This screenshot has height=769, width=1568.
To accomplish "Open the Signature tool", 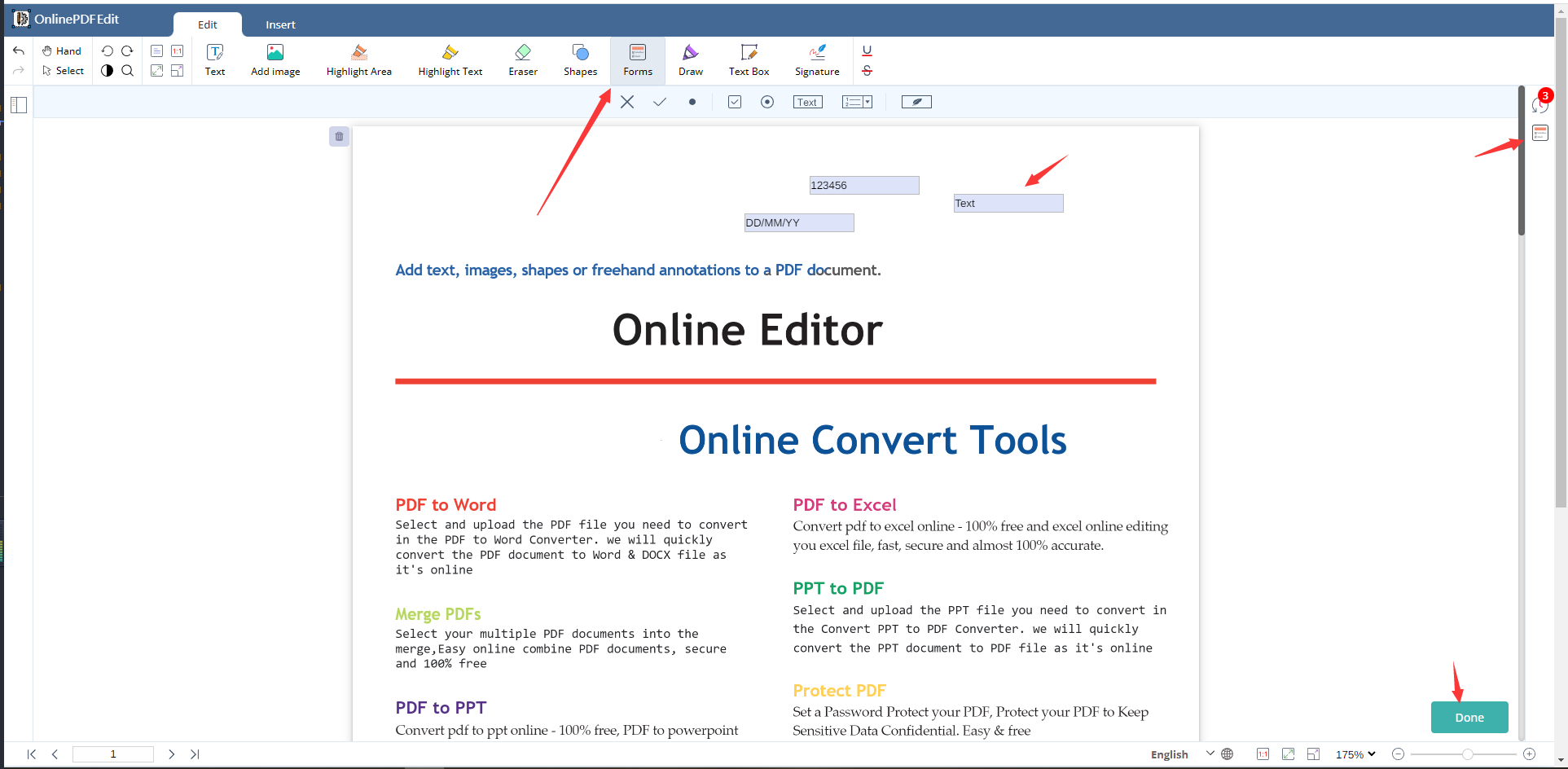I will click(817, 59).
